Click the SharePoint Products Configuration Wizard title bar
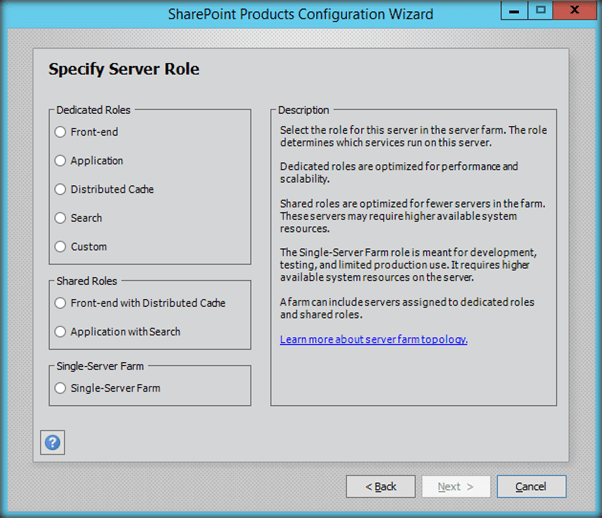The width and height of the screenshot is (602, 518). tap(300, 14)
